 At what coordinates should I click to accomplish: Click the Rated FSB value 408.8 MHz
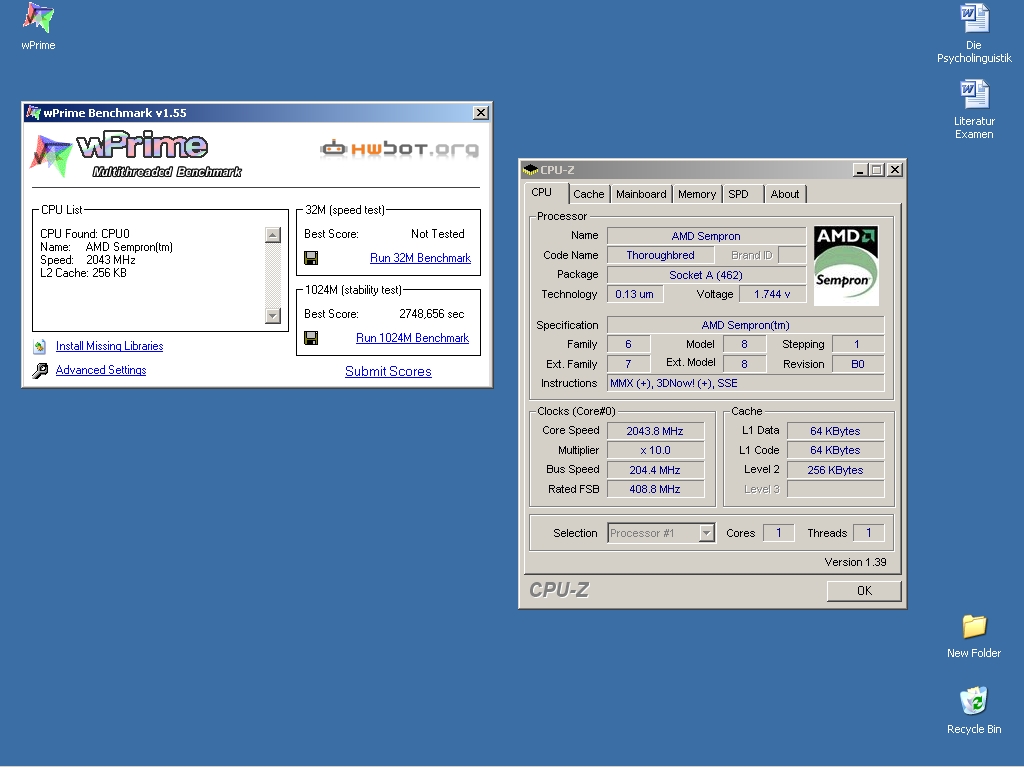click(655, 488)
